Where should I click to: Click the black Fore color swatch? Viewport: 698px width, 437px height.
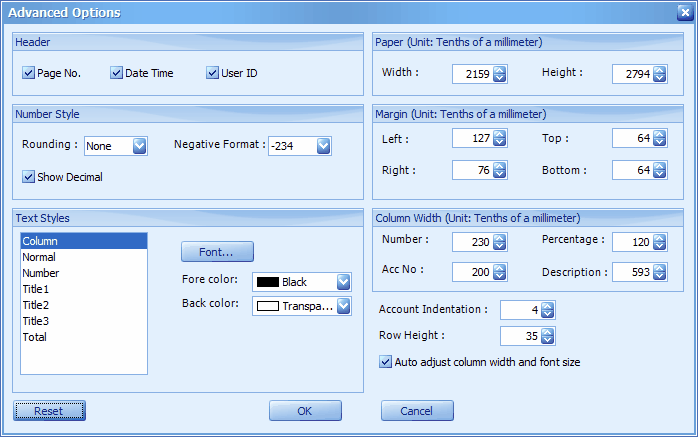click(267, 282)
